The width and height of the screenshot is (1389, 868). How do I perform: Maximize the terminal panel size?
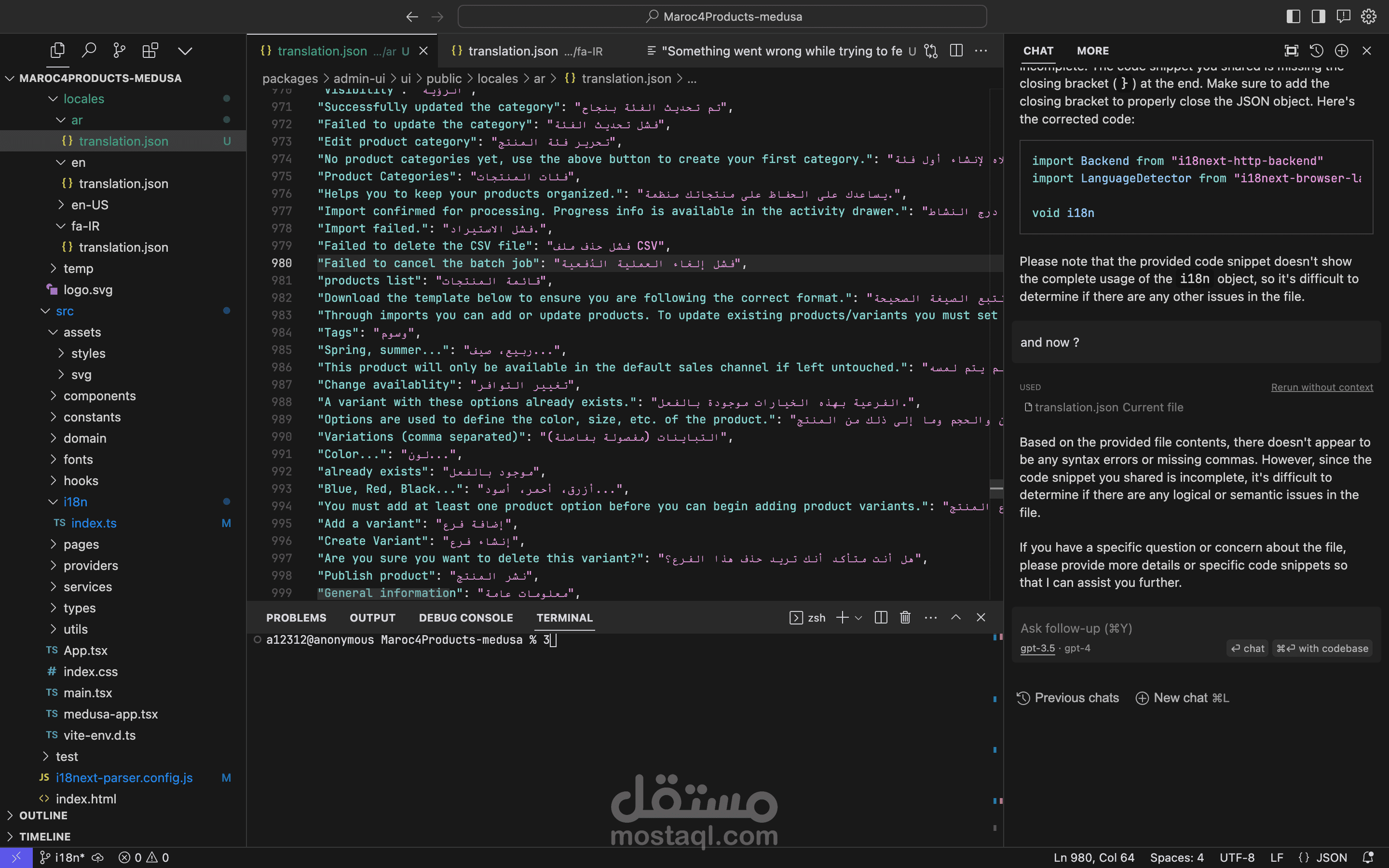pyautogui.click(x=955, y=618)
